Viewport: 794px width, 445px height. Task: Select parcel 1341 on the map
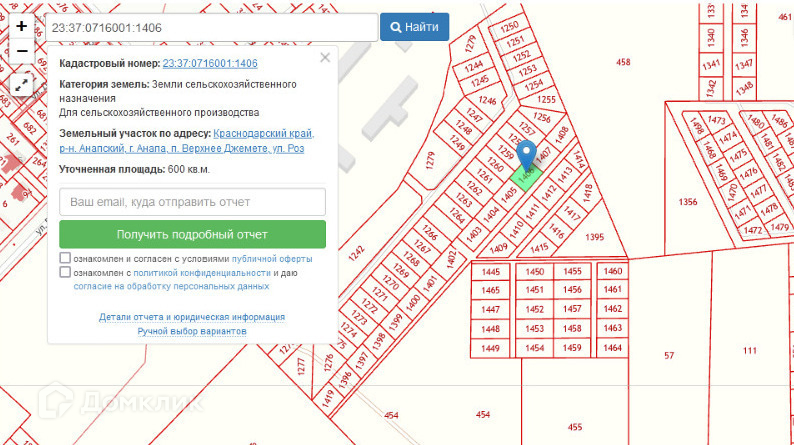point(711,64)
